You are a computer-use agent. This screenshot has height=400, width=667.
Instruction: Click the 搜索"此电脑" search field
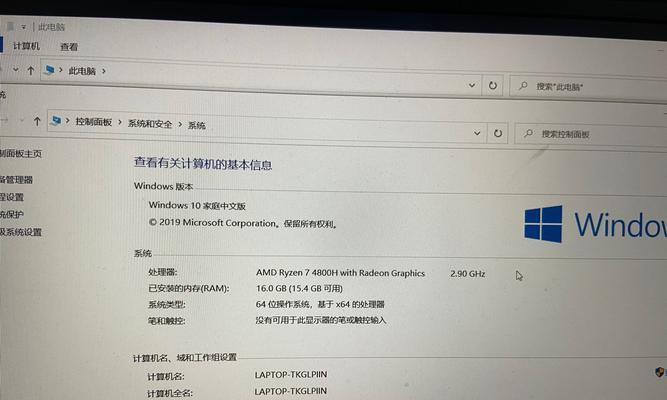coord(589,87)
